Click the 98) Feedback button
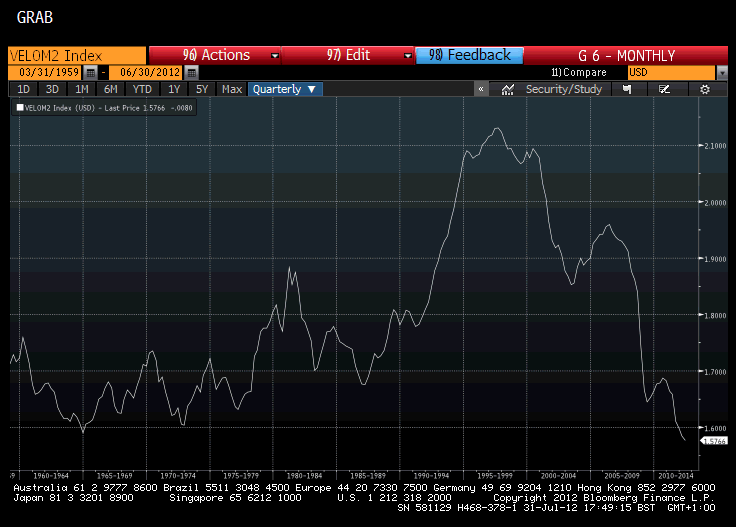This screenshot has height=527, width=736. [x=469, y=55]
